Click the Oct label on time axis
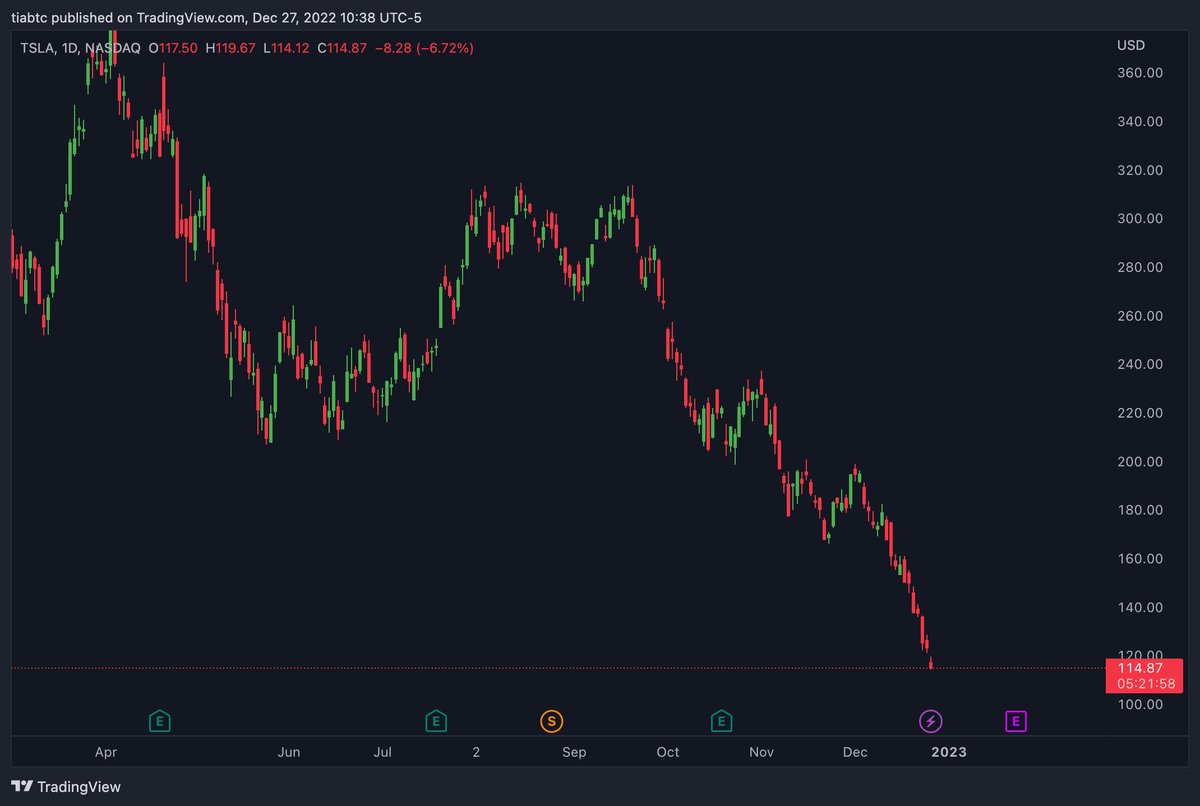This screenshot has width=1200, height=806. point(667,752)
